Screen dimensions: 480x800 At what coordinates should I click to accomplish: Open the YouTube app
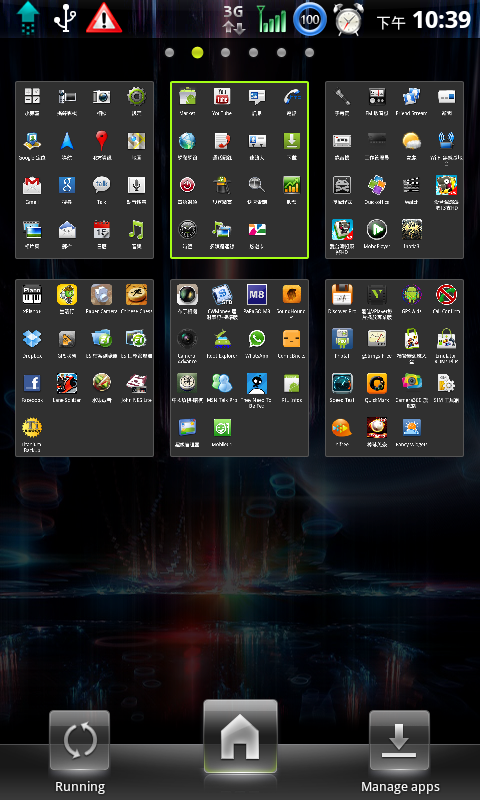point(222,96)
